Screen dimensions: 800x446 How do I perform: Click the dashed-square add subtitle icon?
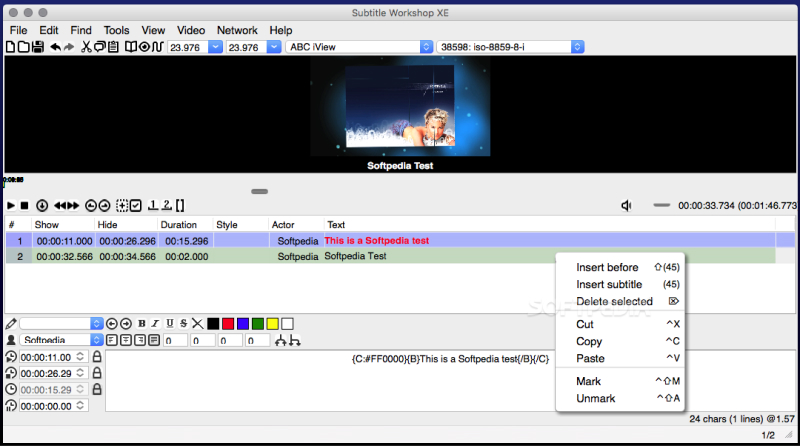coord(122,206)
